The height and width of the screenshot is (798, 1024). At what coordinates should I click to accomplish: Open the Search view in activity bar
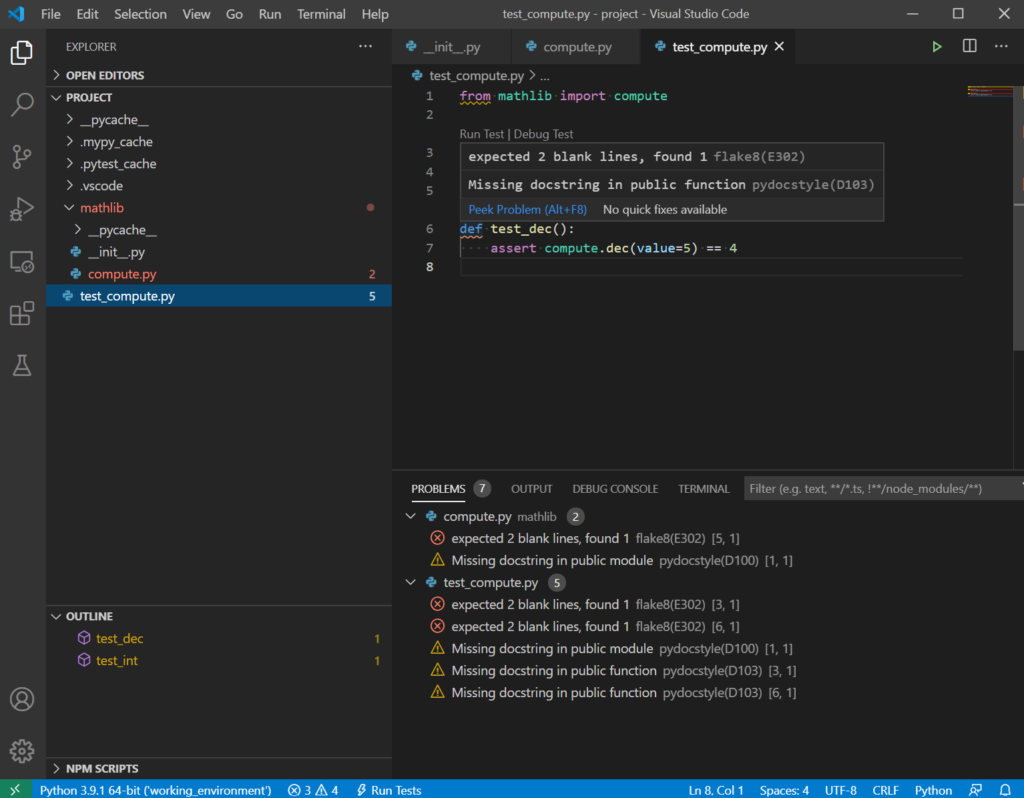pos(22,104)
